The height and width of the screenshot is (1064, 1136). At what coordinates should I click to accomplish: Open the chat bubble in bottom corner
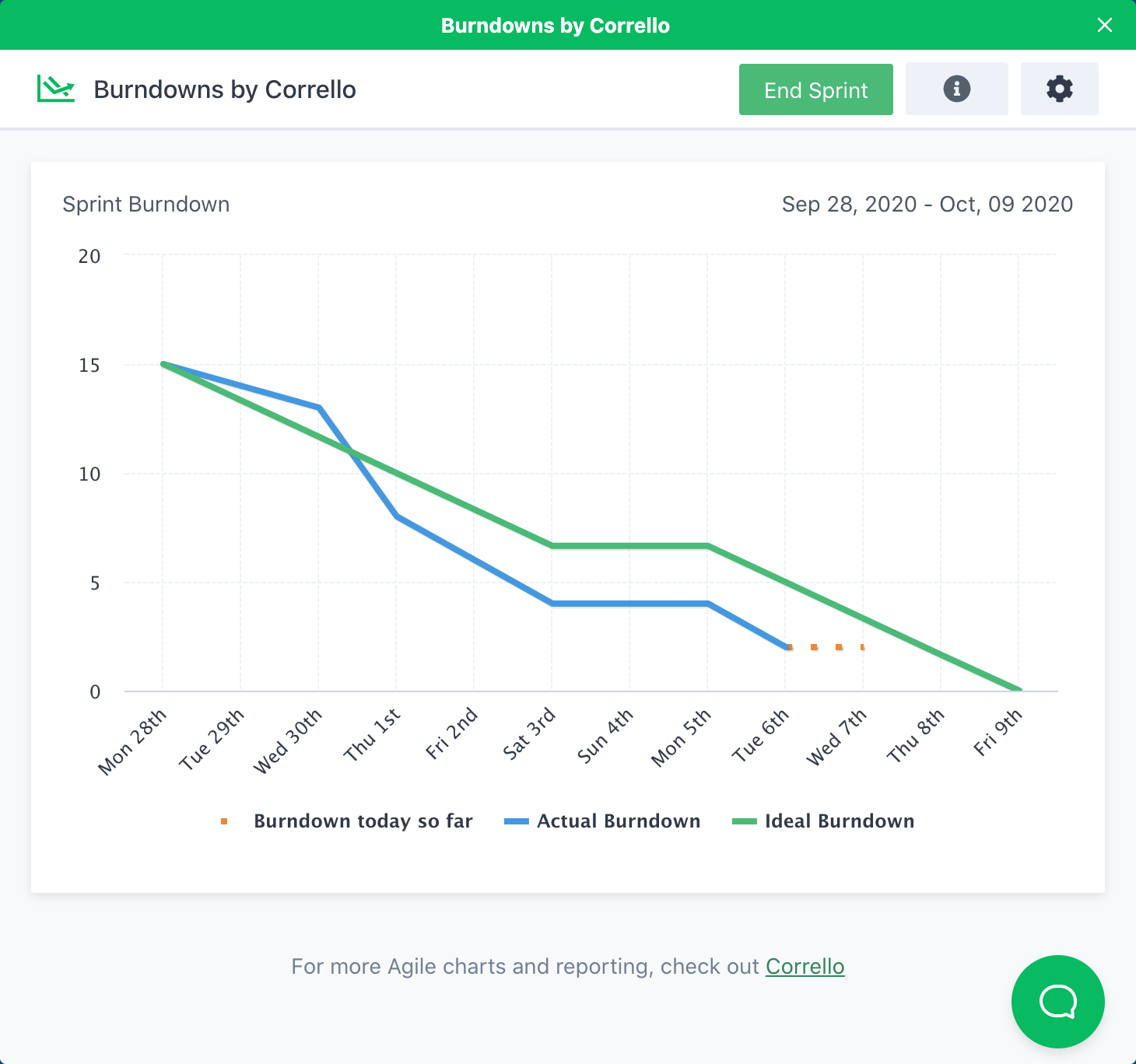click(x=1057, y=1002)
